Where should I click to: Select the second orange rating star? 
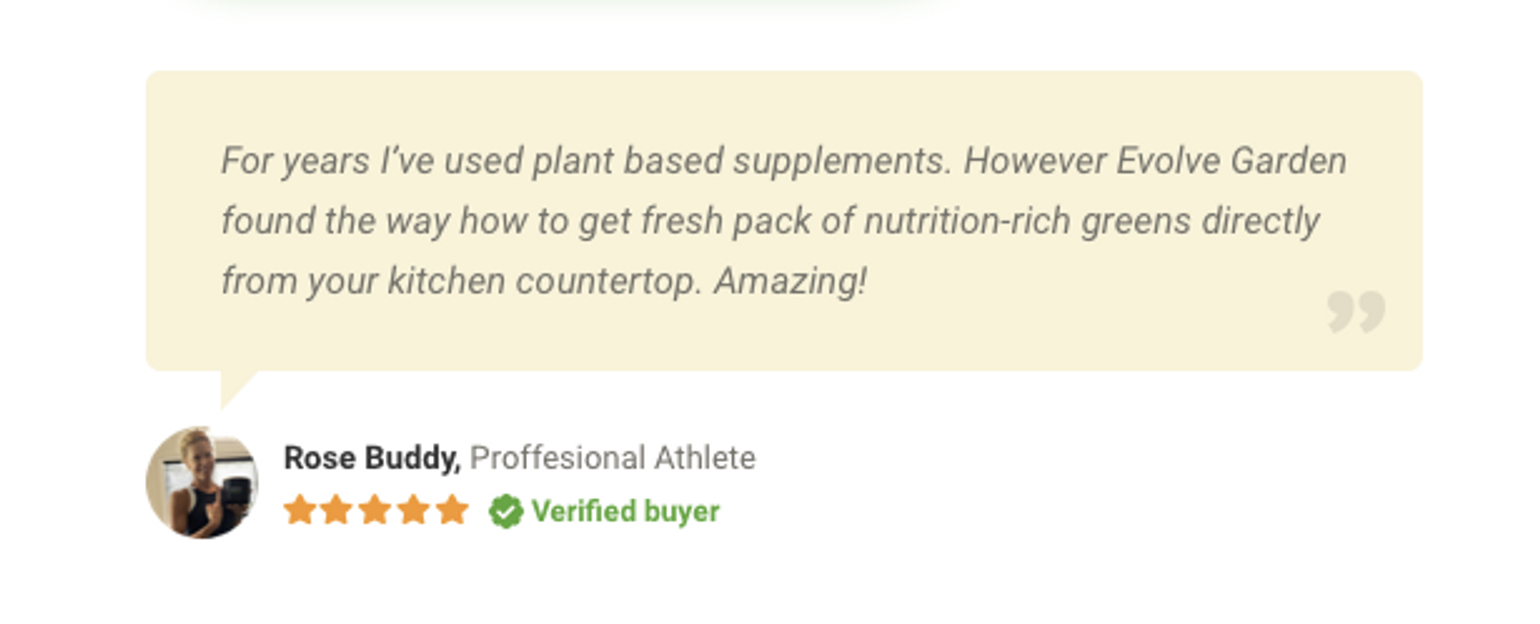click(x=337, y=510)
